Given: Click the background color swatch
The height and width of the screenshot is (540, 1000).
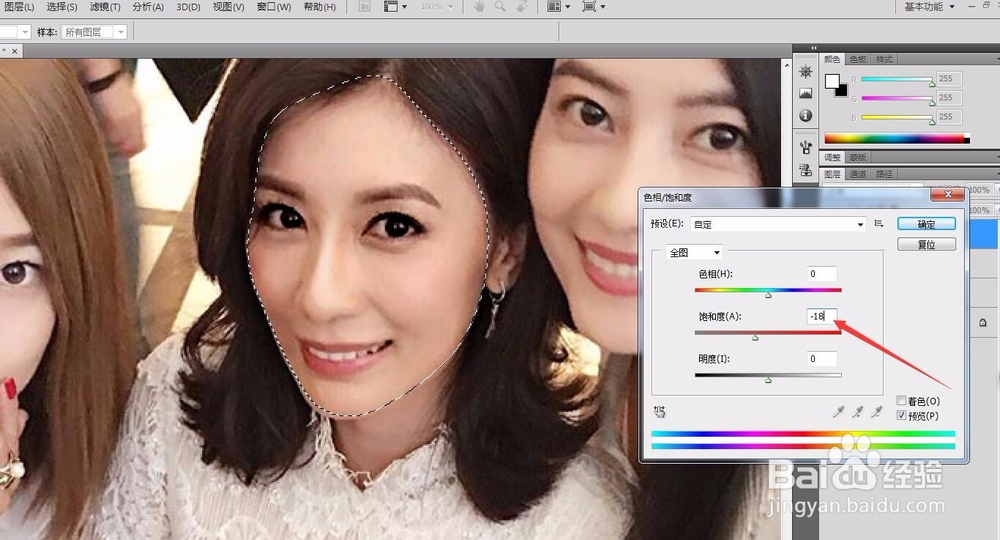Looking at the screenshot, I should point(842,91).
